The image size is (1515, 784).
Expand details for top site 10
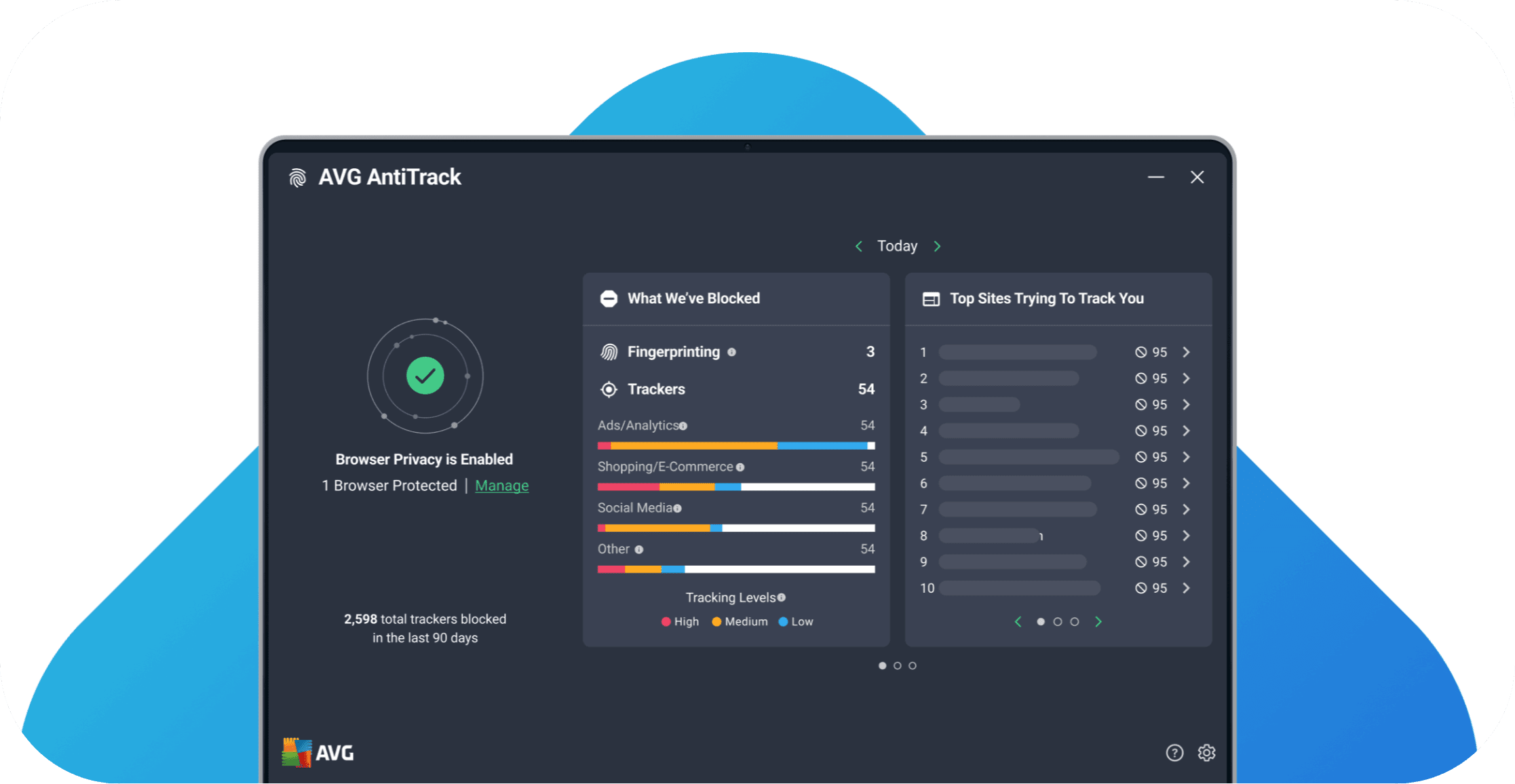1186,588
